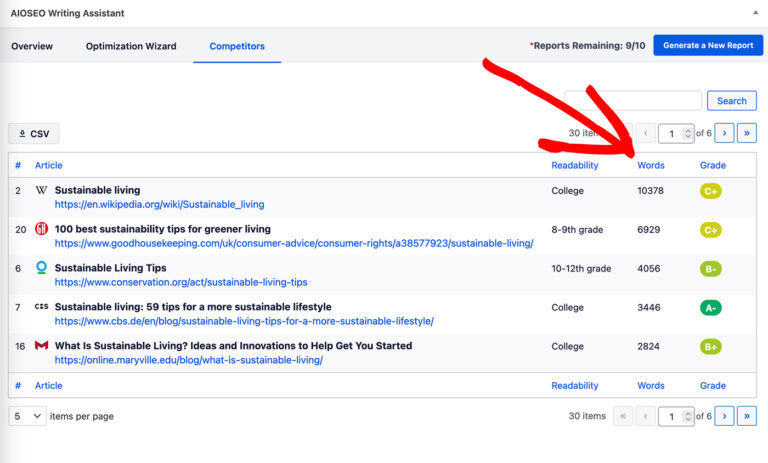Open the items per page dropdown

27,416
